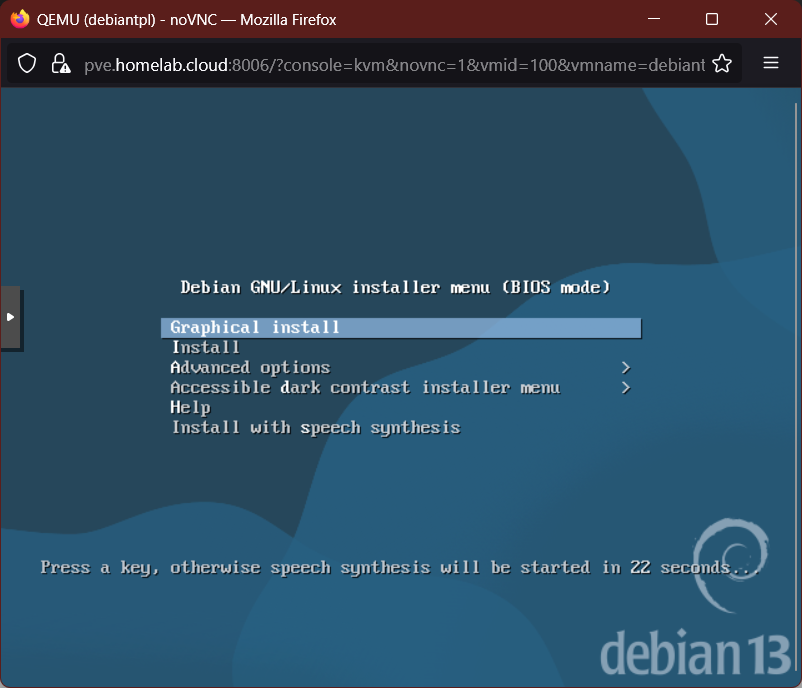
Task: Click the padlock site security icon
Action: [x=61, y=63]
